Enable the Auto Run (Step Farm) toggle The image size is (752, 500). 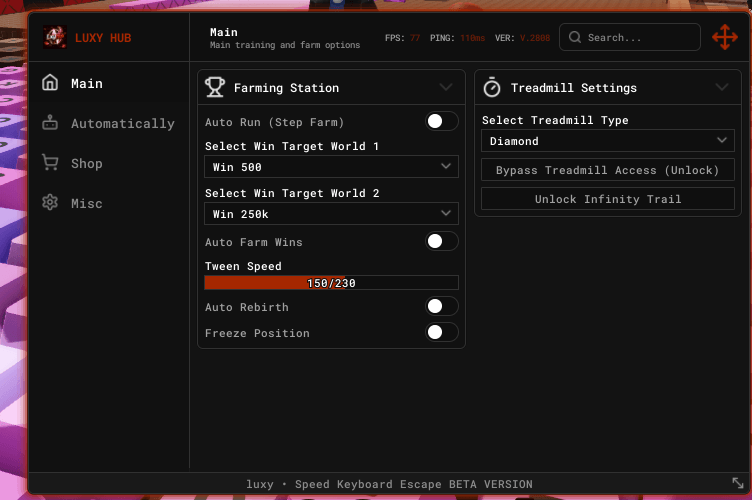pos(442,121)
